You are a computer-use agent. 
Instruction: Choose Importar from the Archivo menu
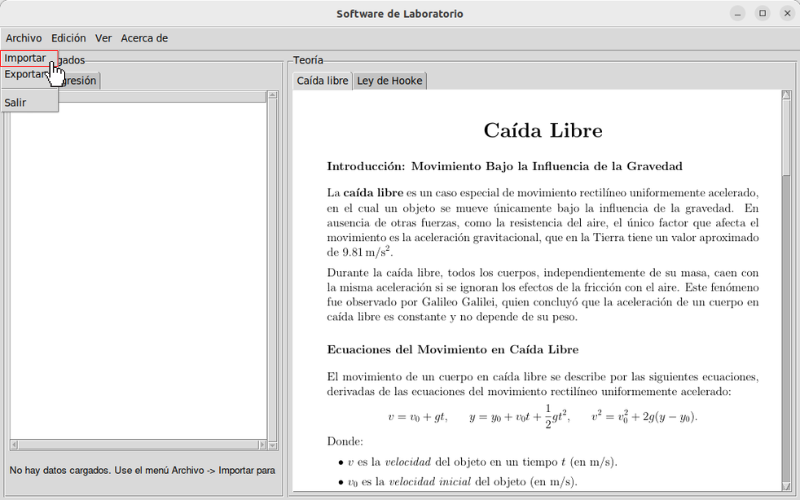point(29,58)
